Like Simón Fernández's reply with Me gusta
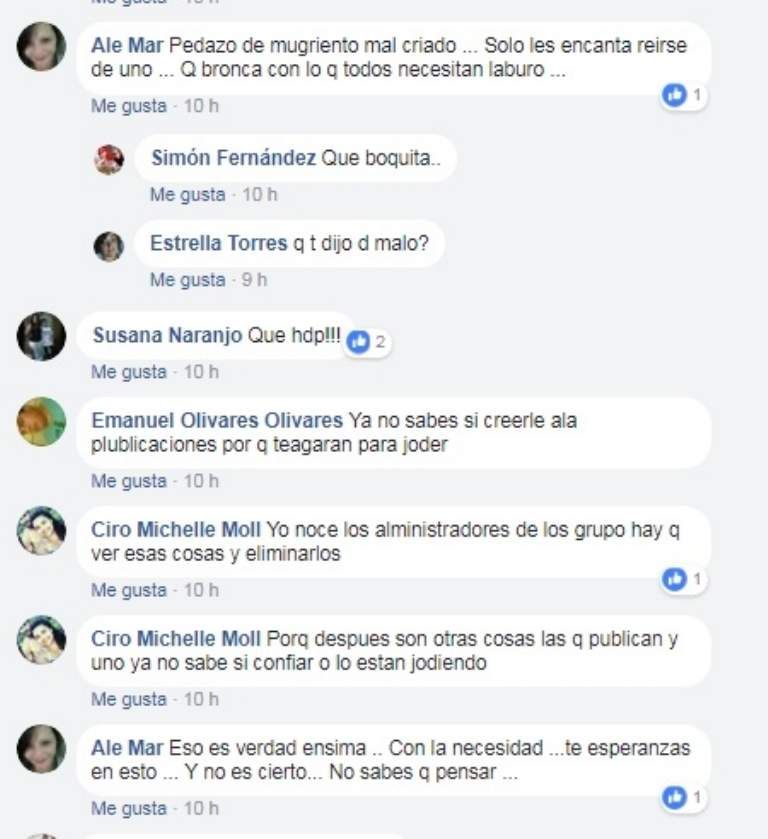 [187, 195]
